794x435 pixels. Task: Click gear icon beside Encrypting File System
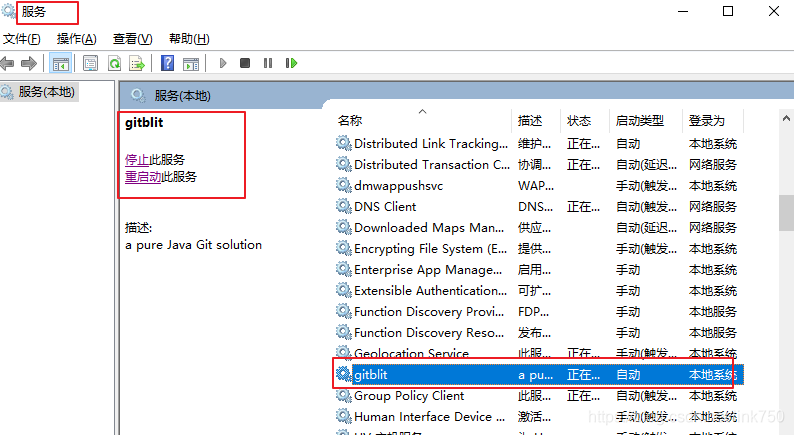(343, 248)
